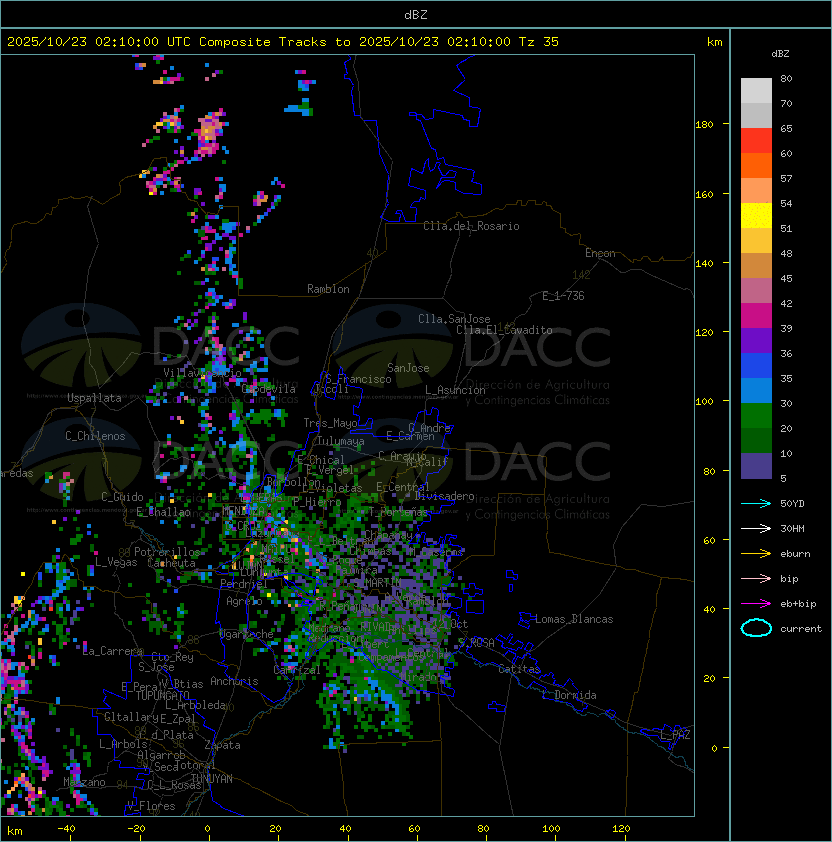Click the 'E_1-736' map label
The width and height of the screenshot is (832, 842).
[563, 296]
